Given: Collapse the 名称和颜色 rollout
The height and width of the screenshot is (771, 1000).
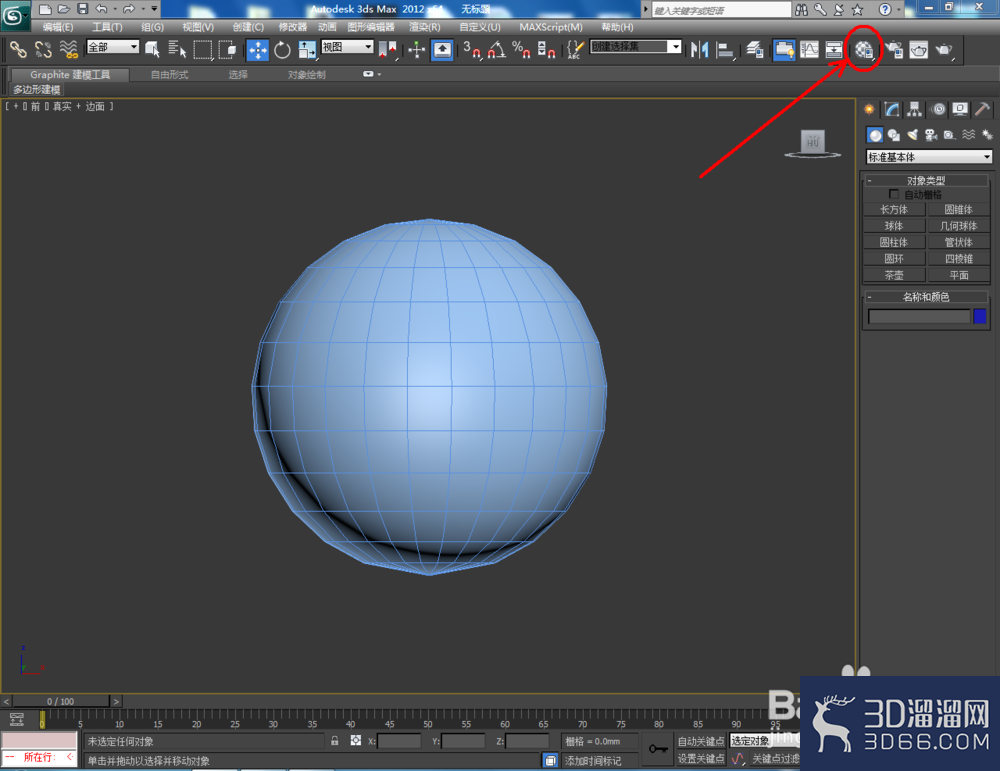Looking at the screenshot, I should (926, 297).
